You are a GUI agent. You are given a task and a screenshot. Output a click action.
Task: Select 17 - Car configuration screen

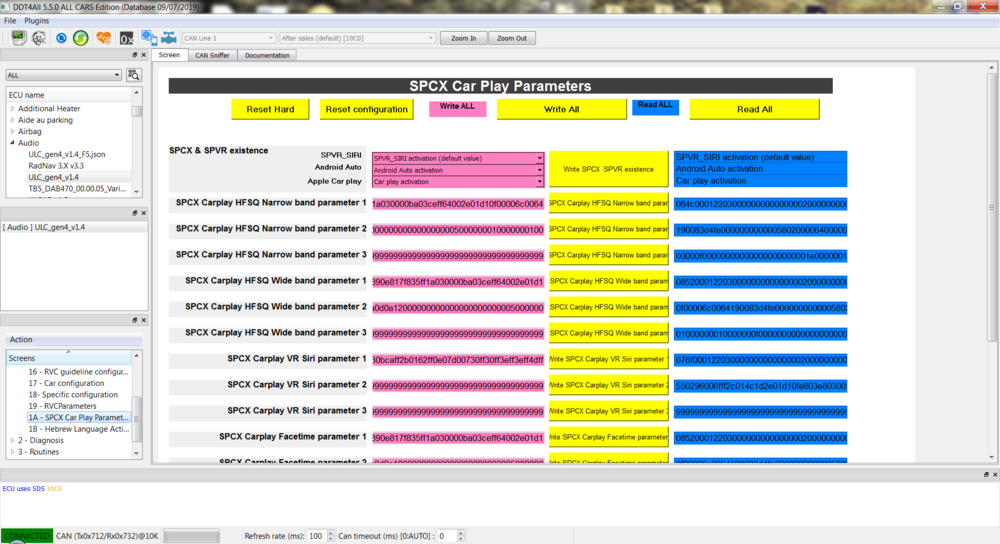pyautogui.click(x=66, y=383)
